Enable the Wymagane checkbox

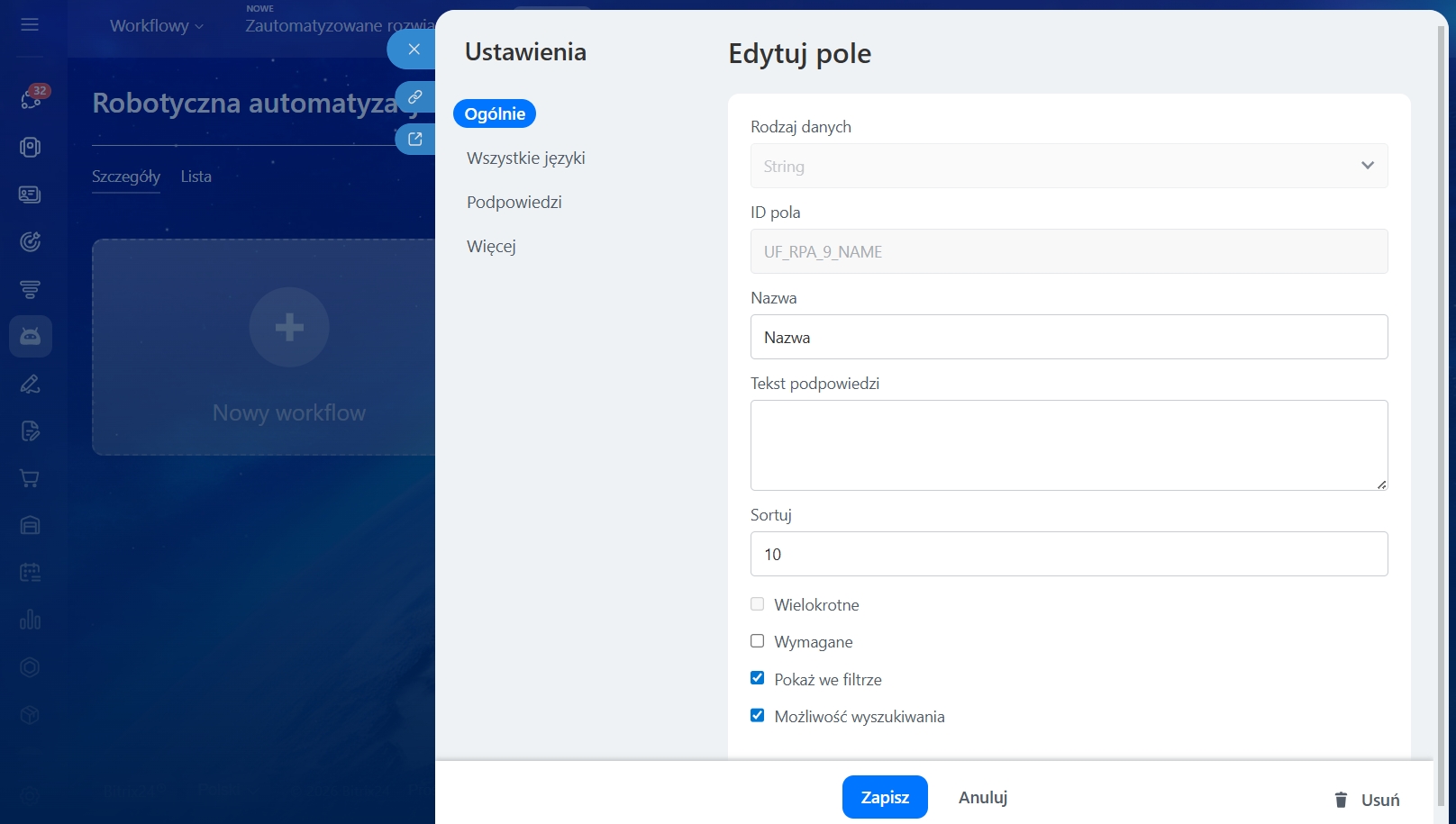point(758,641)
